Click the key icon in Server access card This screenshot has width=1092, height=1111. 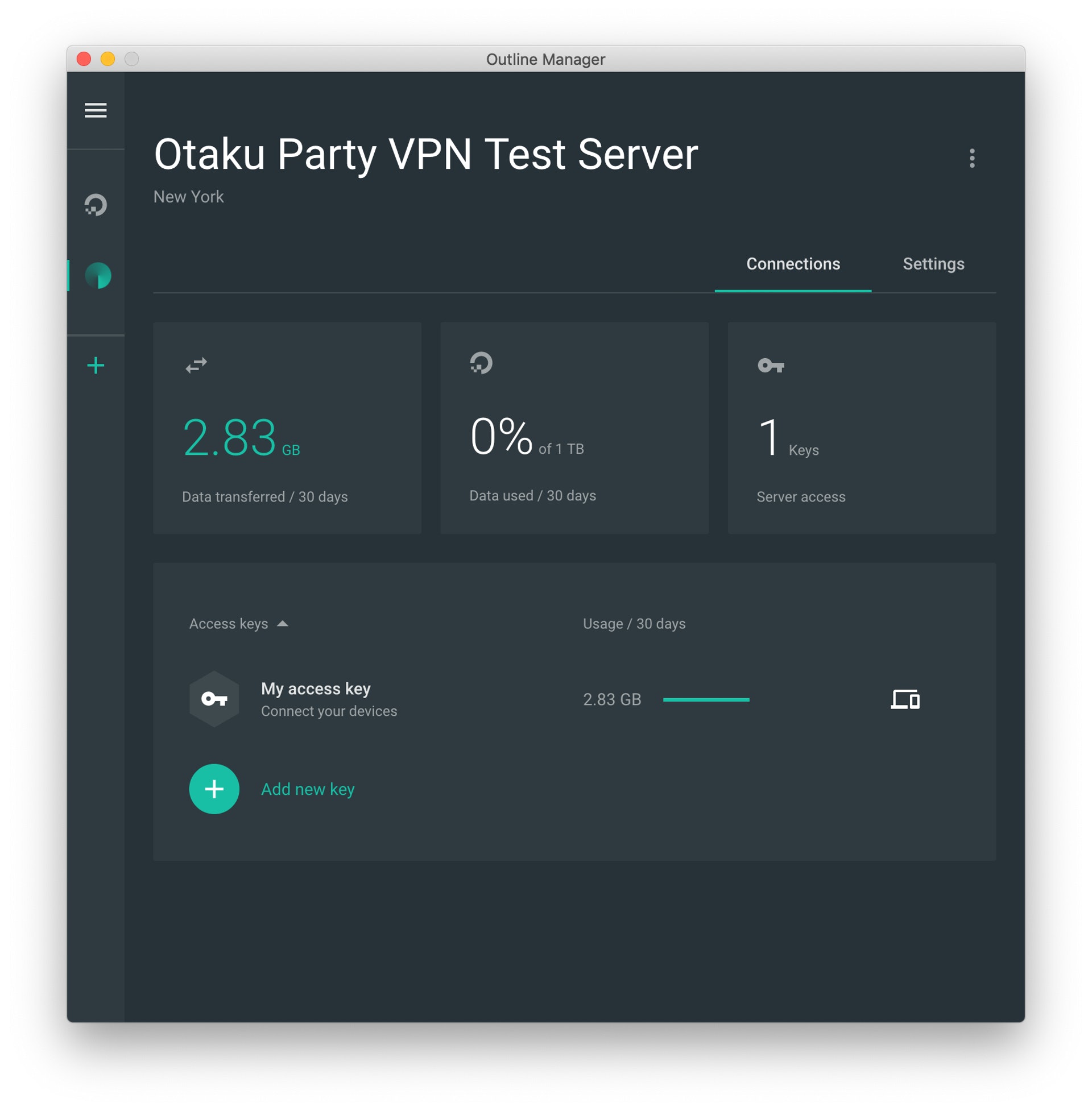pos(770,365)
